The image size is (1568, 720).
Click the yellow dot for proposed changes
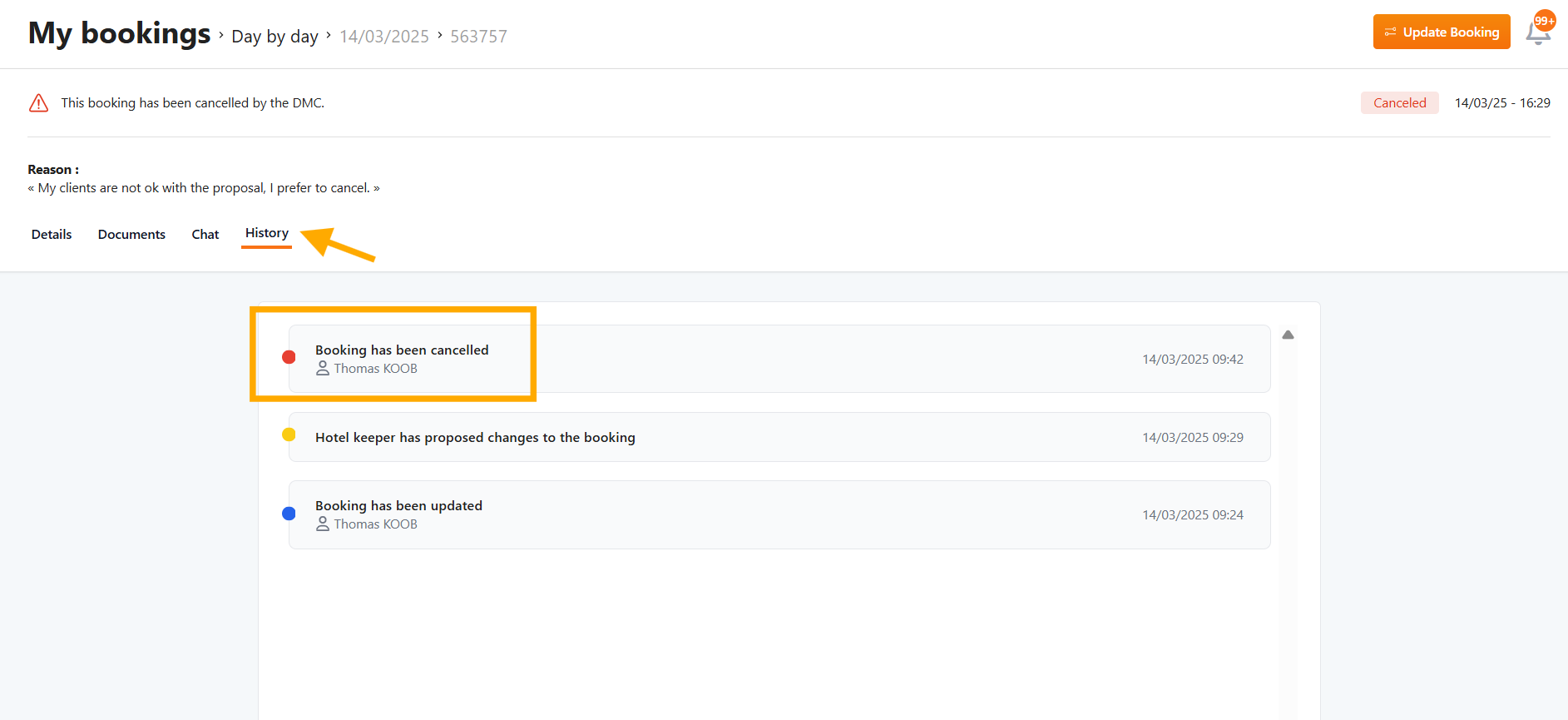point(289,434)
